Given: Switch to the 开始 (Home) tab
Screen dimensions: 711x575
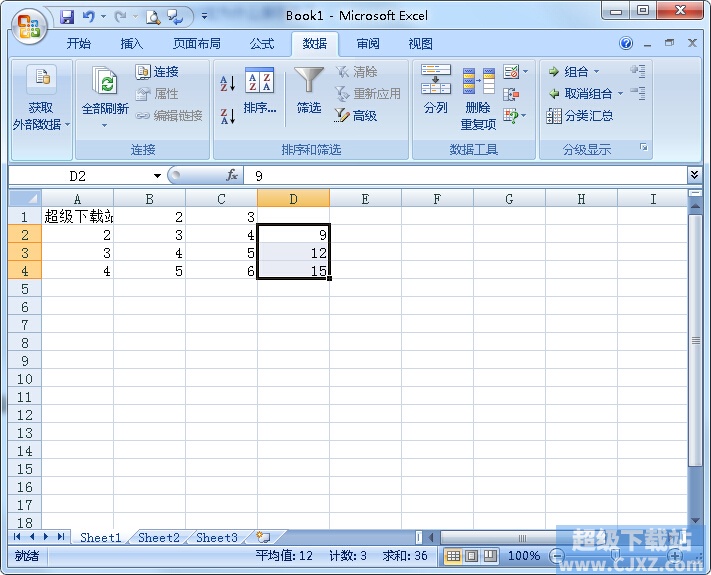Looking at the screenshot, I should coord(79,44).
